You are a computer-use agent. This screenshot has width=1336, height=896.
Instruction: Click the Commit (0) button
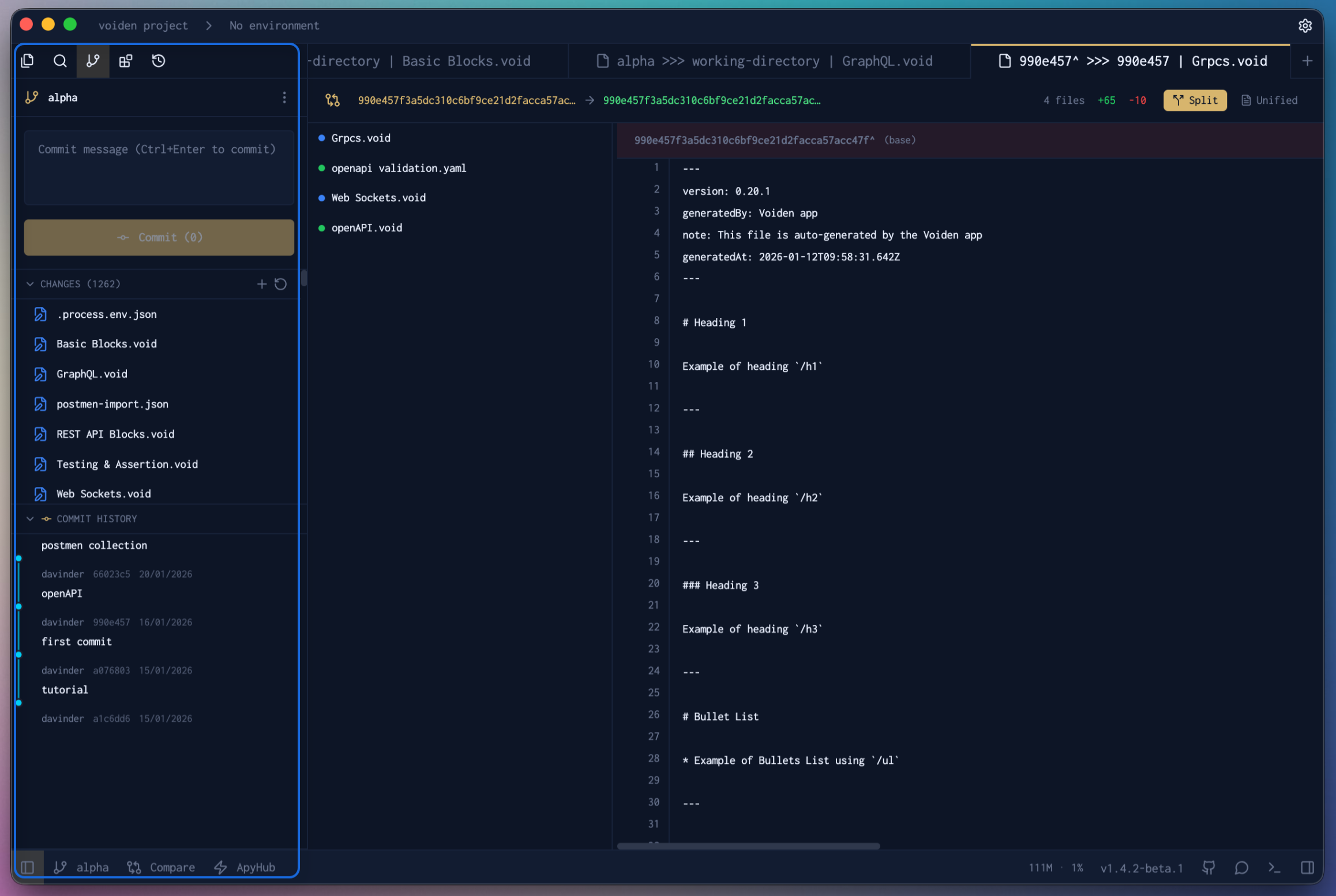[x=159, y=237]
